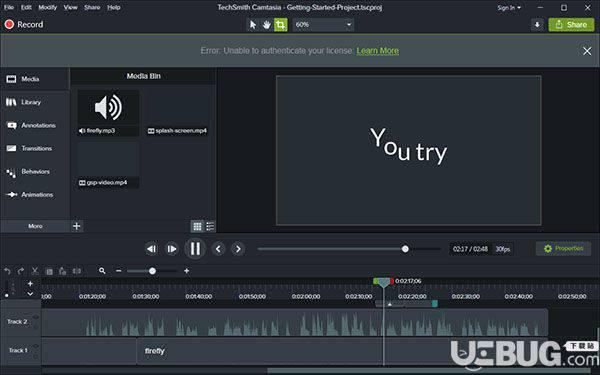Step forward one frame

pos(171,249)
